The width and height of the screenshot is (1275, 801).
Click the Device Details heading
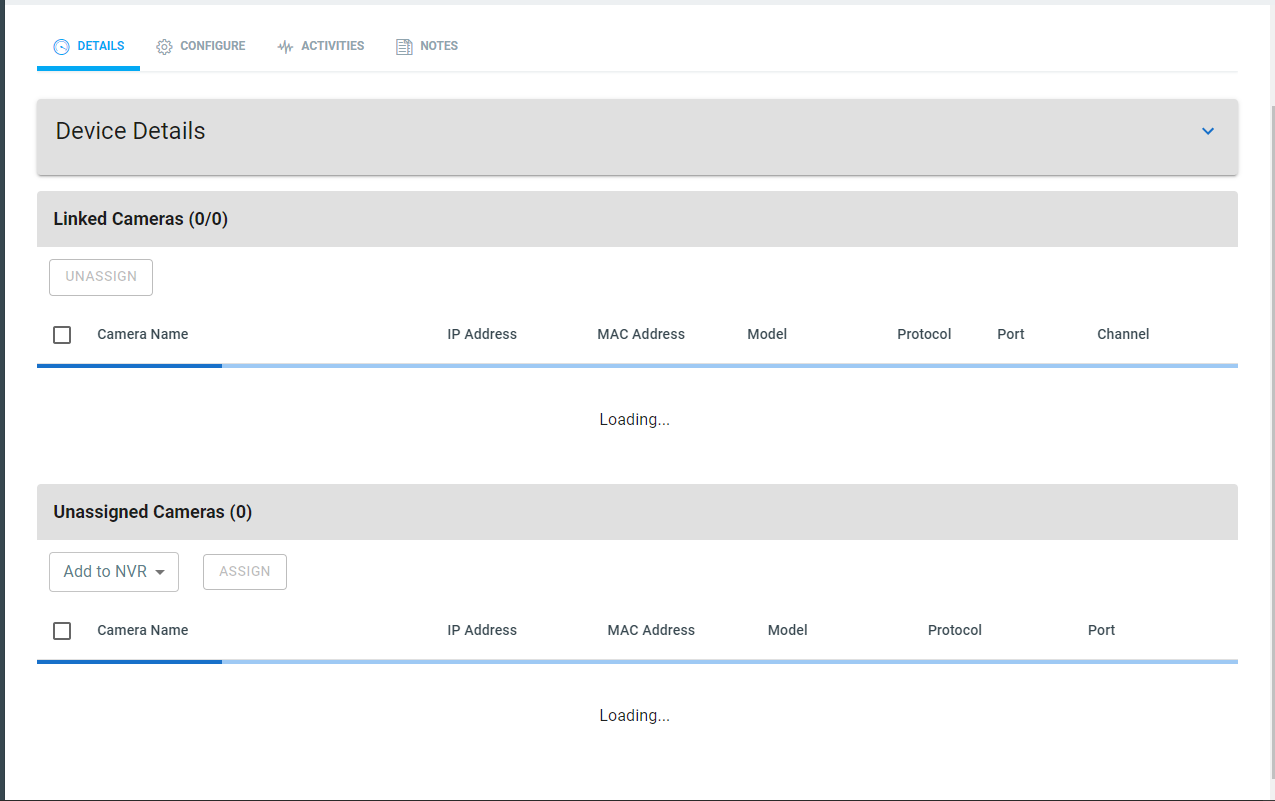(x=131, y=131)
